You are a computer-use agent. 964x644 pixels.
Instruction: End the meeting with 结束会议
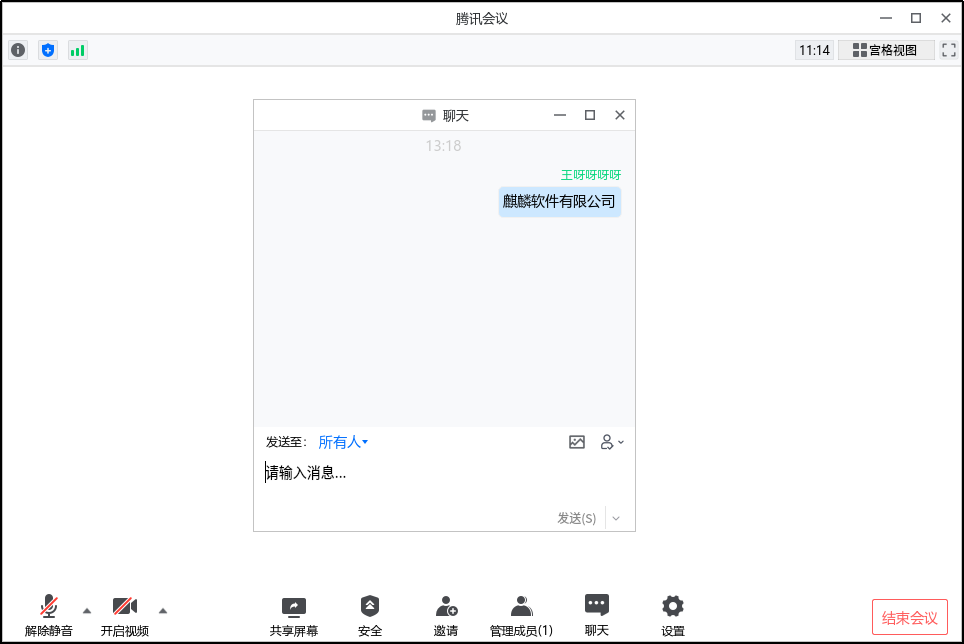point(909,616)
